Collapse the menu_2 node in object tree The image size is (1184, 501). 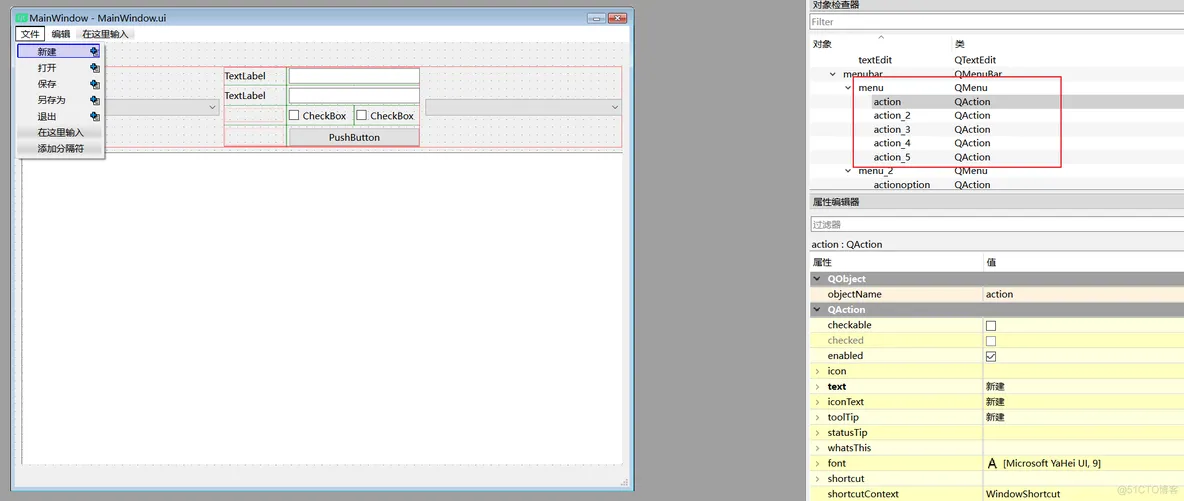848,171
